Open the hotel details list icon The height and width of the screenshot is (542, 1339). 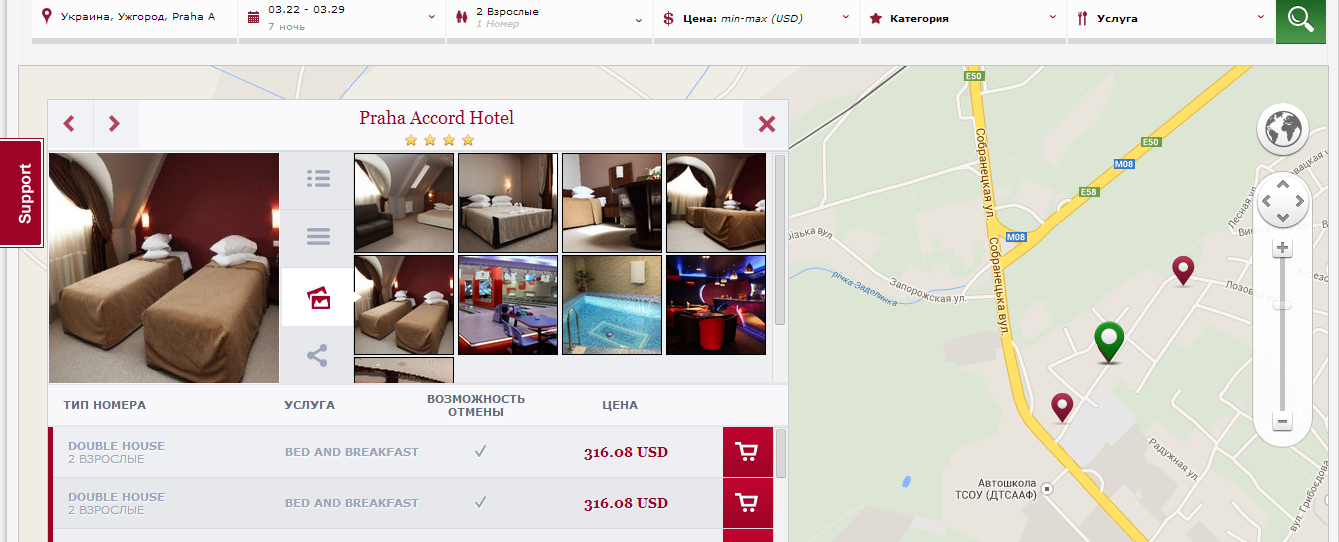coord(318,179)
